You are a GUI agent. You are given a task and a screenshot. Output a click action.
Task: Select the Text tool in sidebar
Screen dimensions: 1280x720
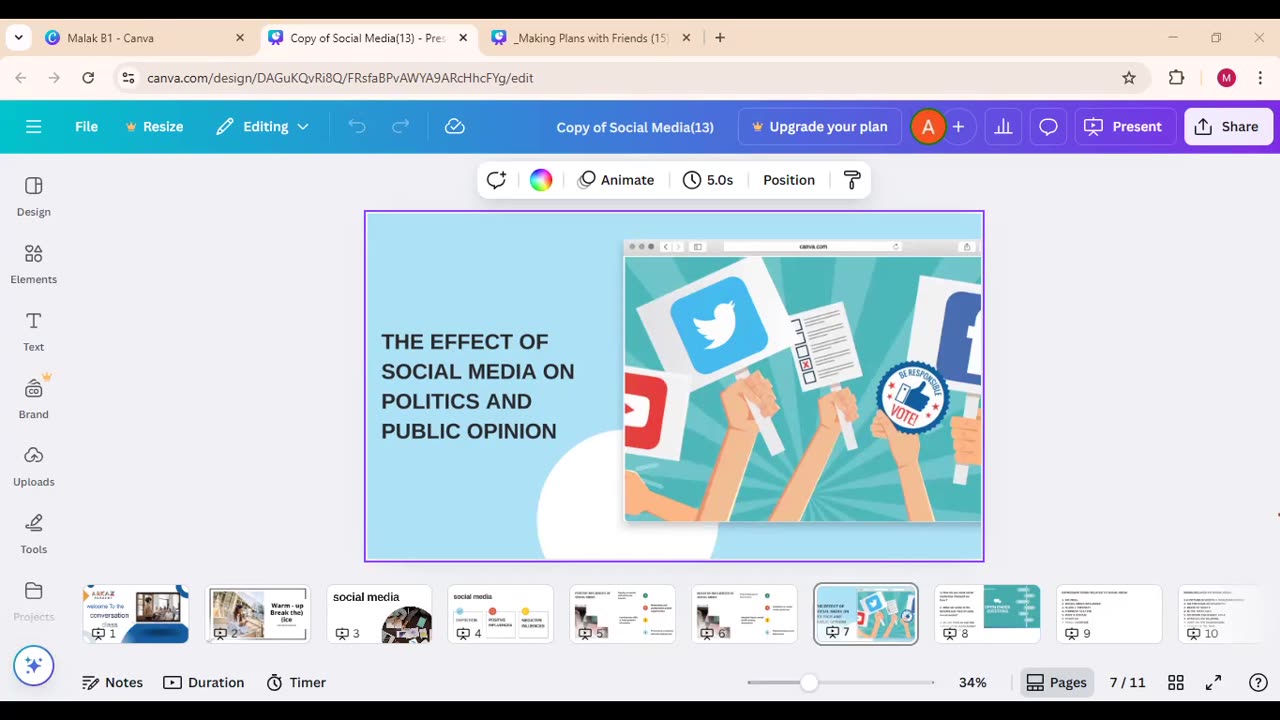[33, 332]
